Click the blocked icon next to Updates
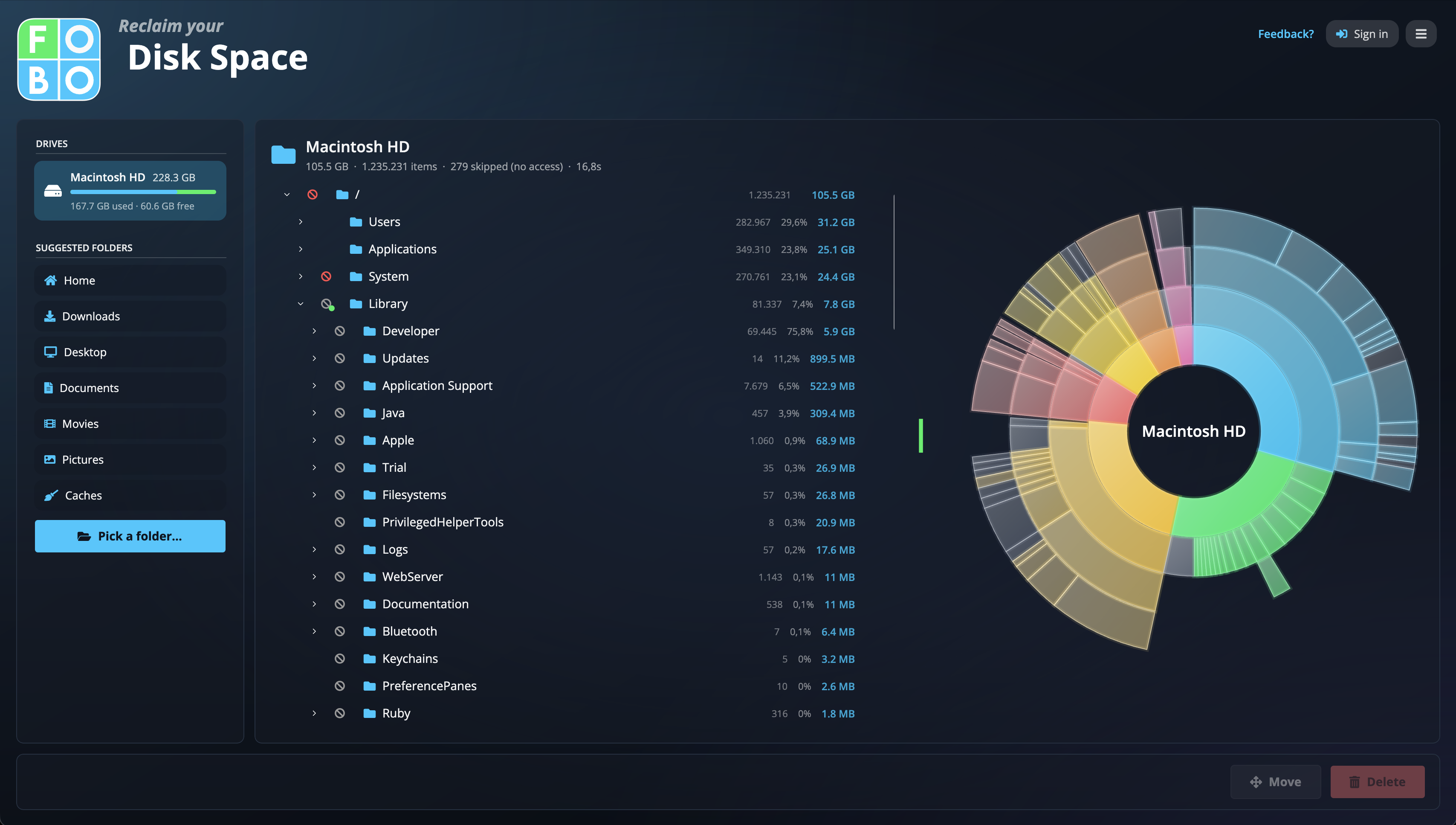The image size is (1456, 825). click(x=340, y=358)
